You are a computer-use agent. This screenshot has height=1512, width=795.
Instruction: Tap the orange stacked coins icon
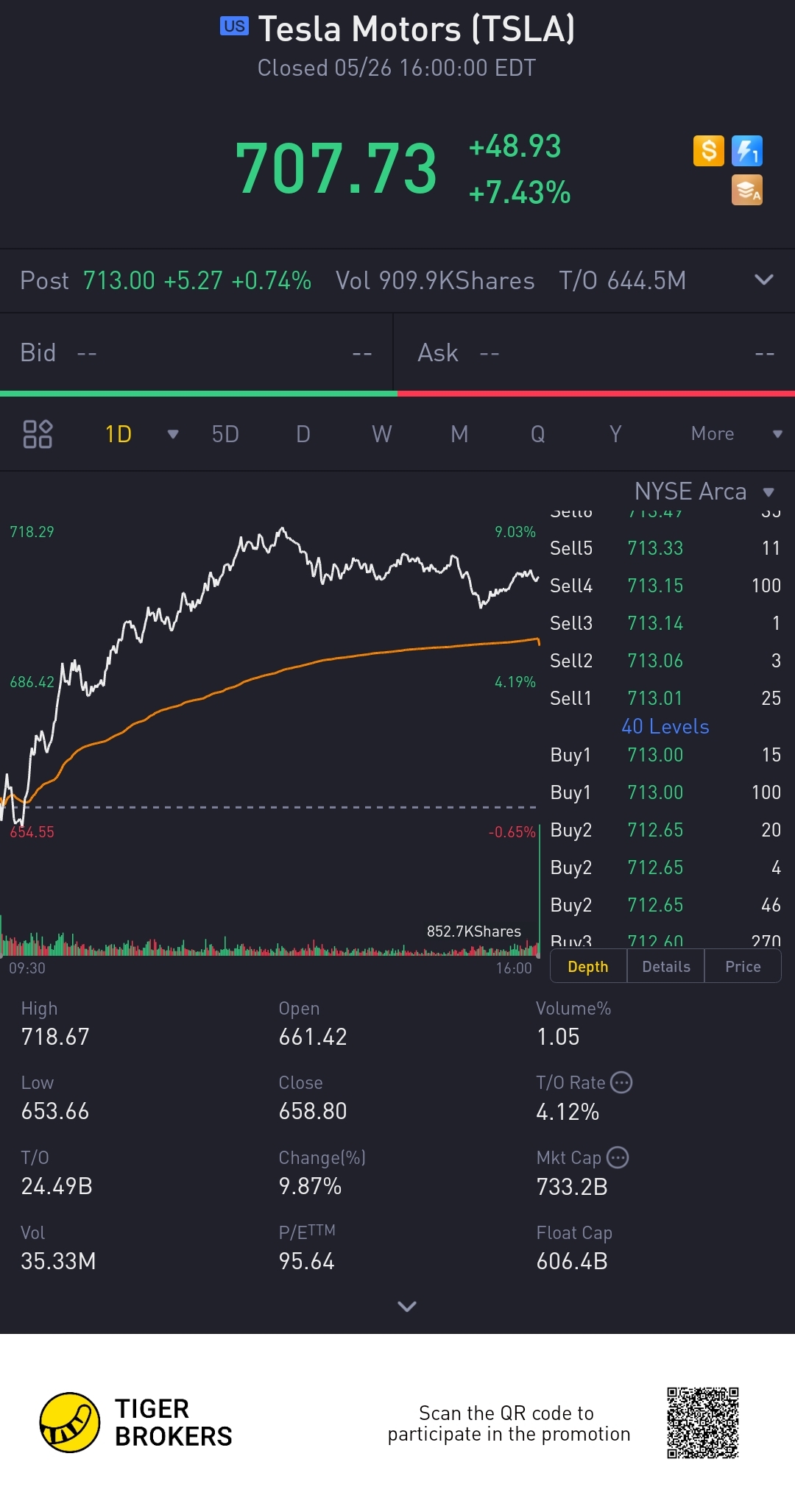746,190
